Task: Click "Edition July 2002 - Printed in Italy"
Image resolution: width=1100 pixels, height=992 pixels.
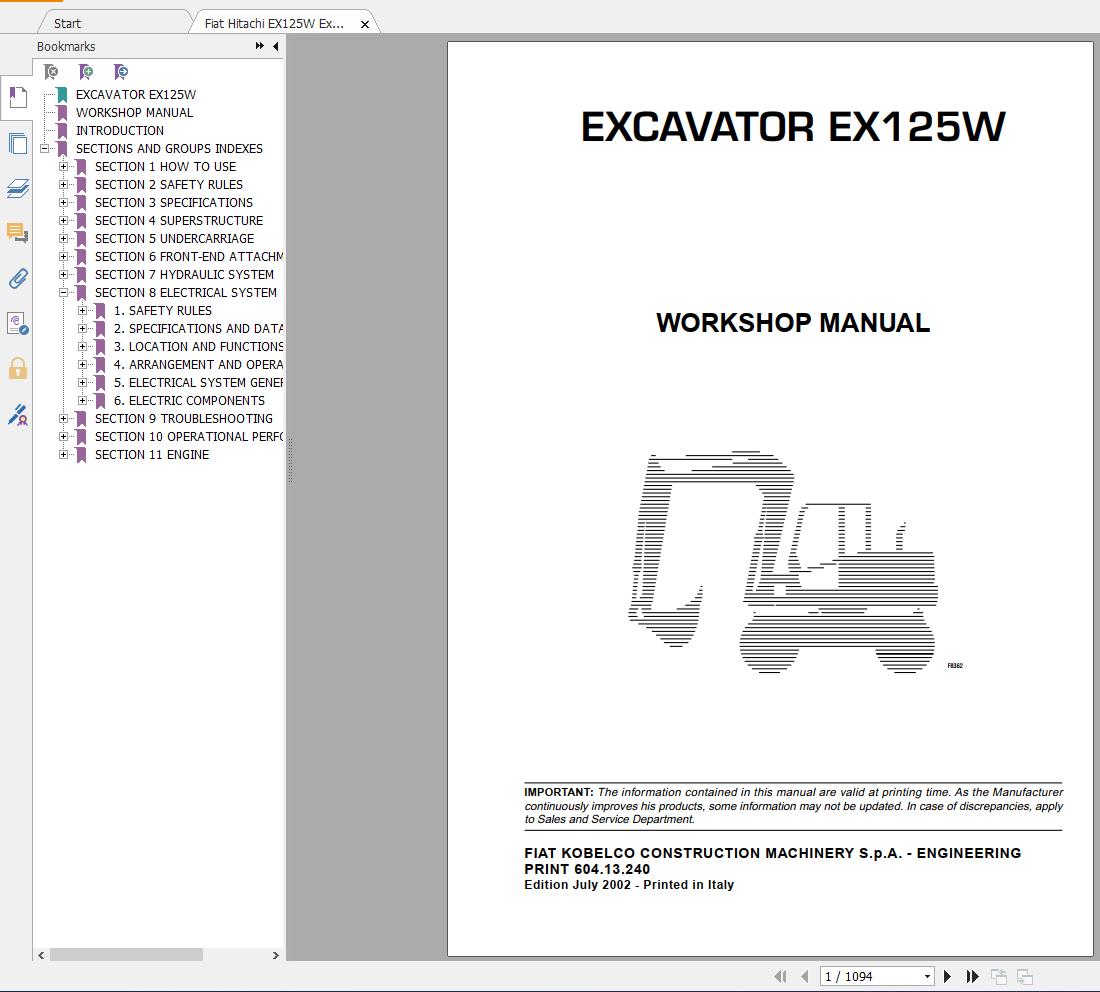Action: [629, 885]
